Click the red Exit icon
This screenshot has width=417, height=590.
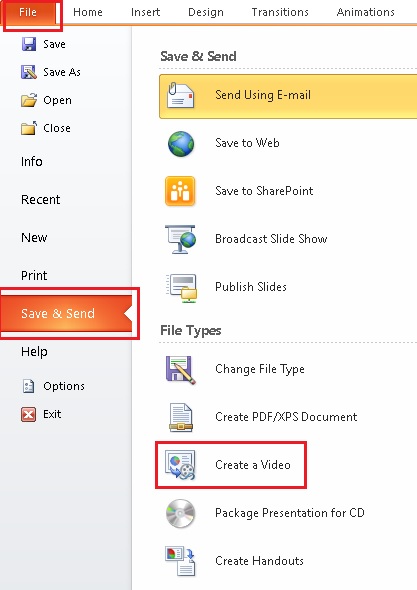point(29,414)
